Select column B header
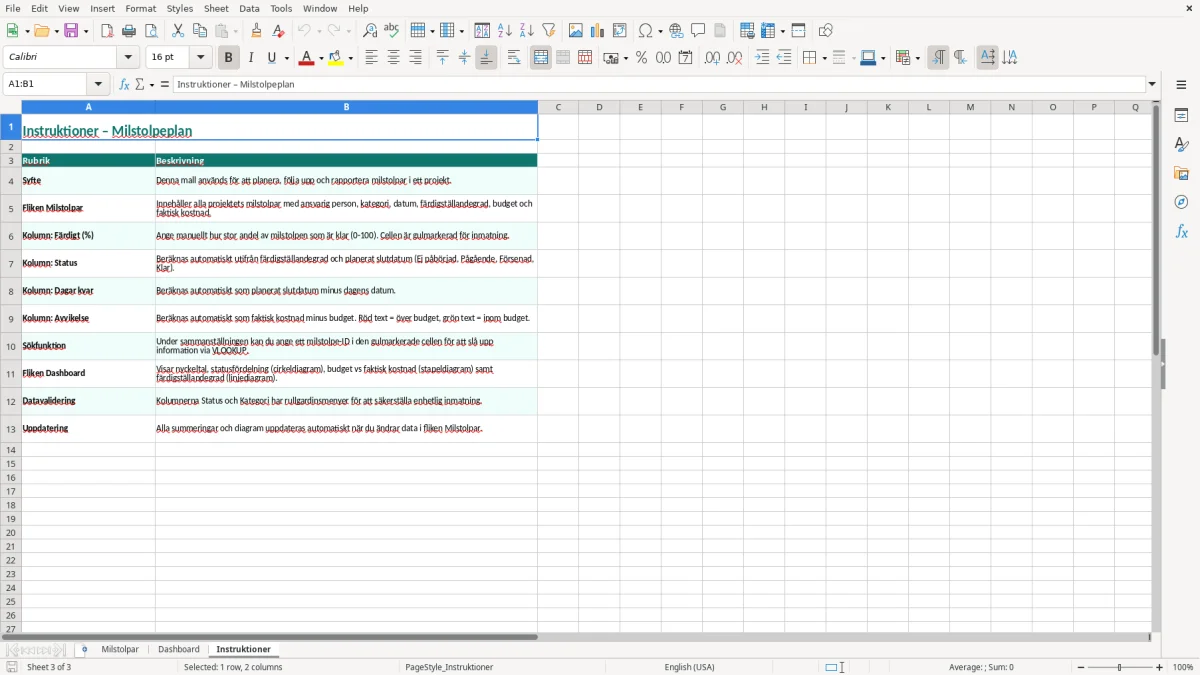This screenshot has height=675, width=1200. (x=346, y=107)
